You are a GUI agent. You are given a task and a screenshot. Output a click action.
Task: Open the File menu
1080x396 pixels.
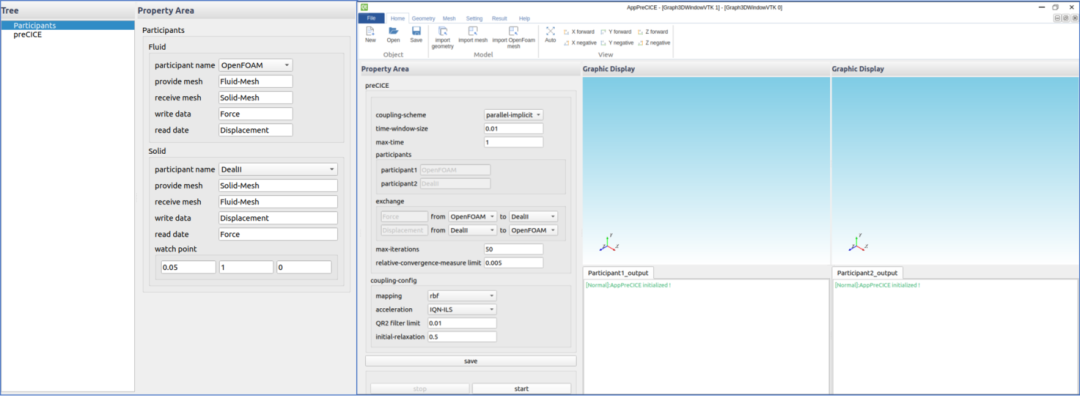(x=371, y=19)
